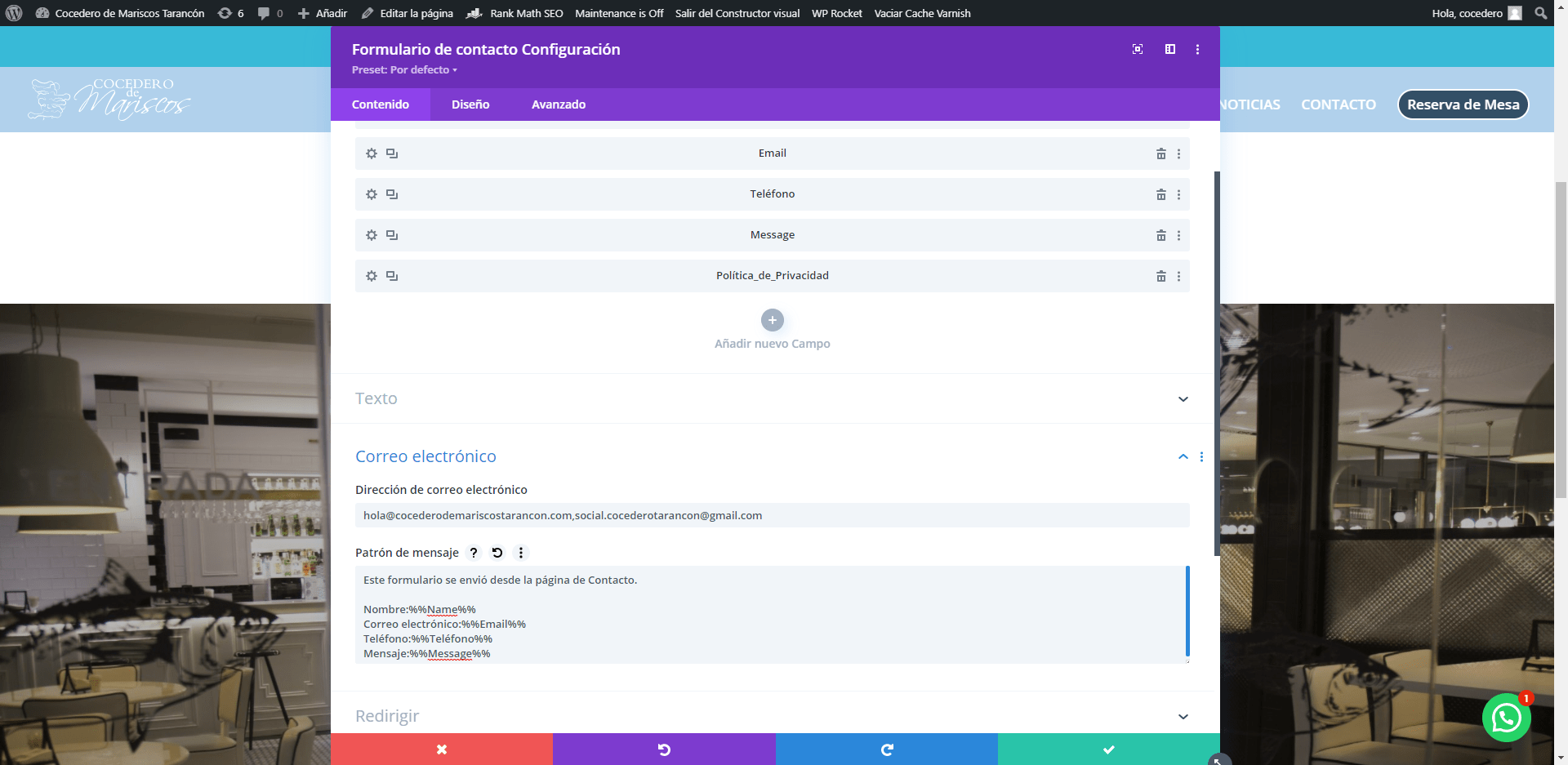
Task: Open Correo electrónico section options menu
Action: (x=1201, y=456)
